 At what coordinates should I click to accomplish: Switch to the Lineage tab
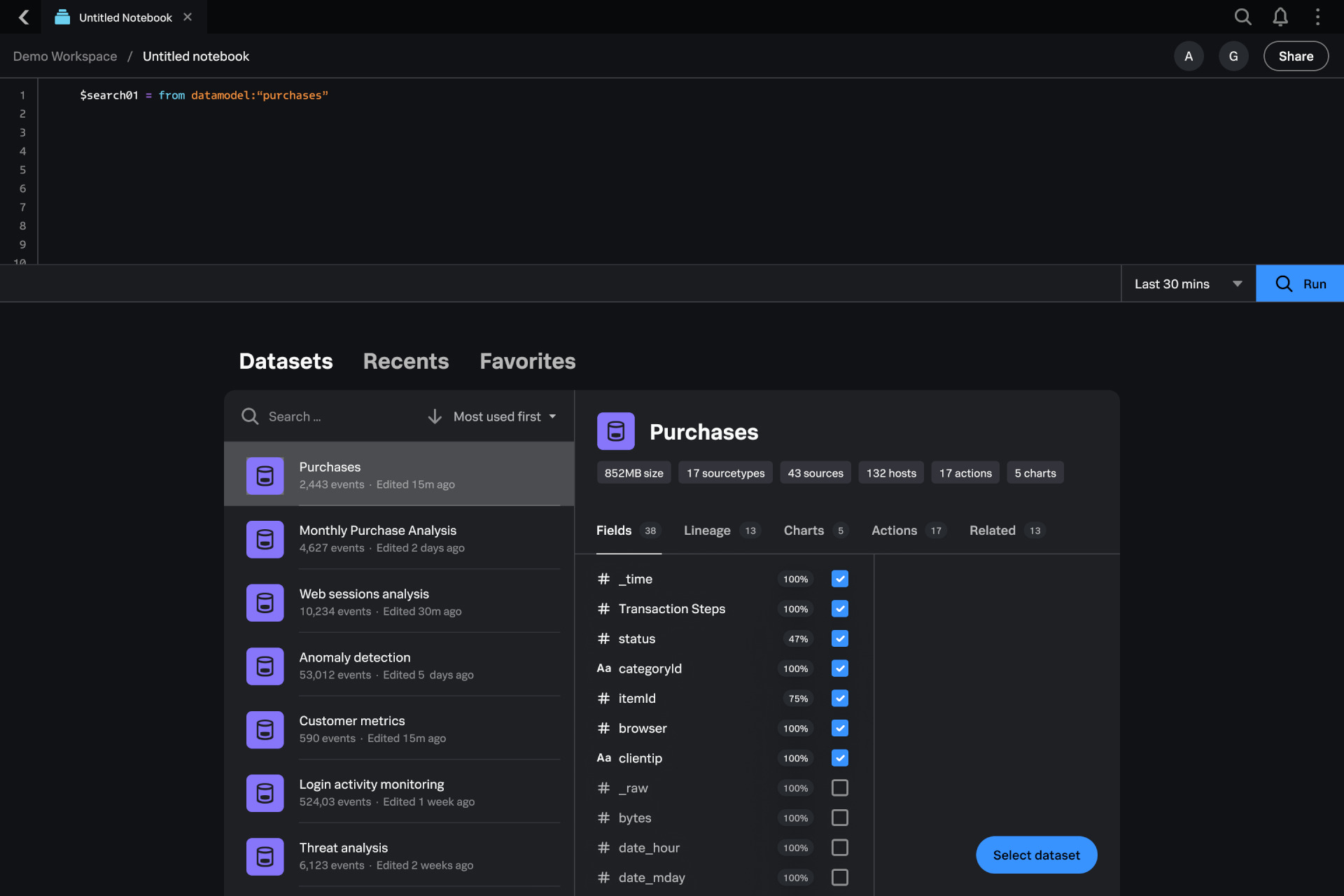point(707,531)
